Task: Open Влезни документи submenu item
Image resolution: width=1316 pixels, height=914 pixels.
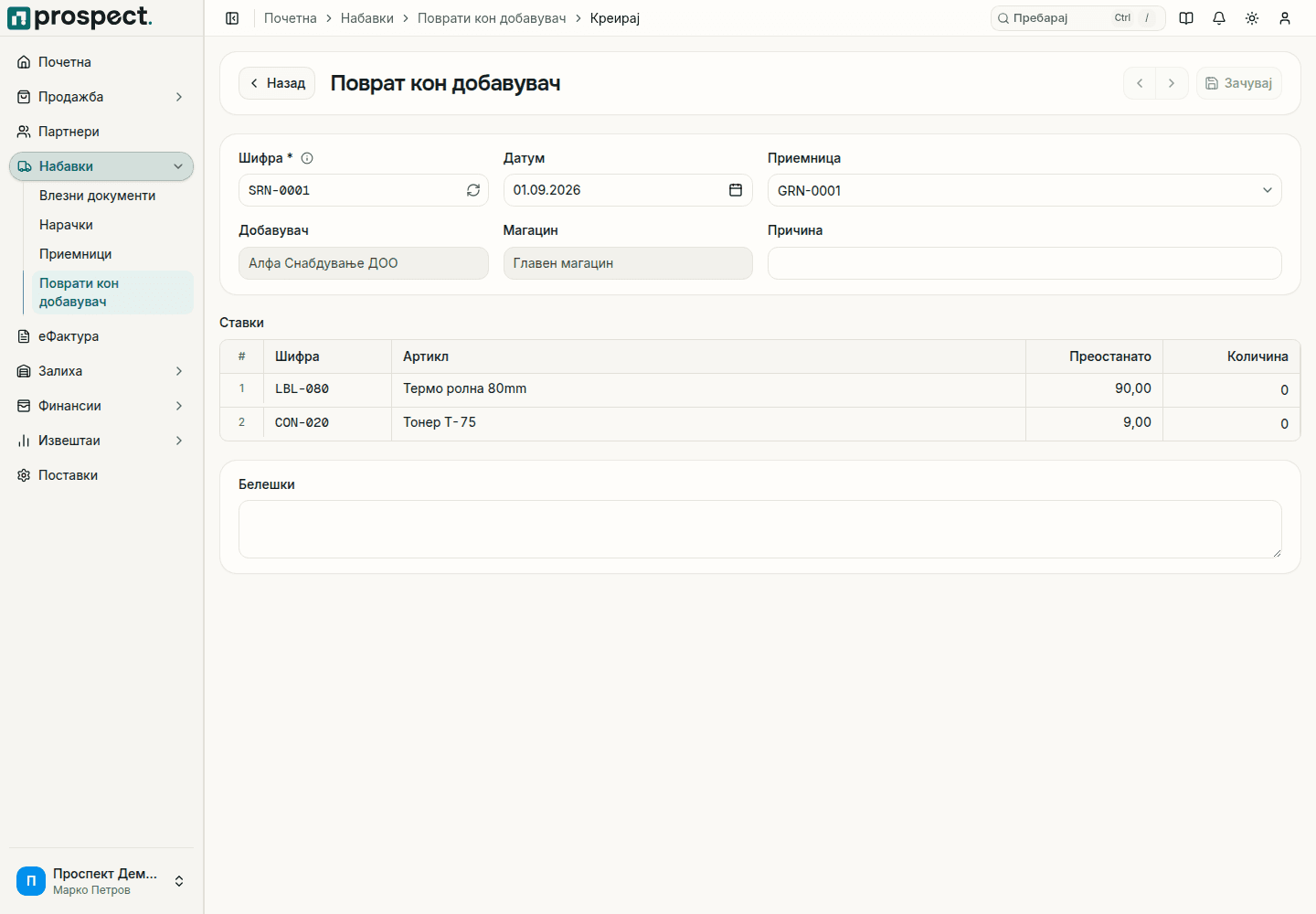Action: [112, 196]
